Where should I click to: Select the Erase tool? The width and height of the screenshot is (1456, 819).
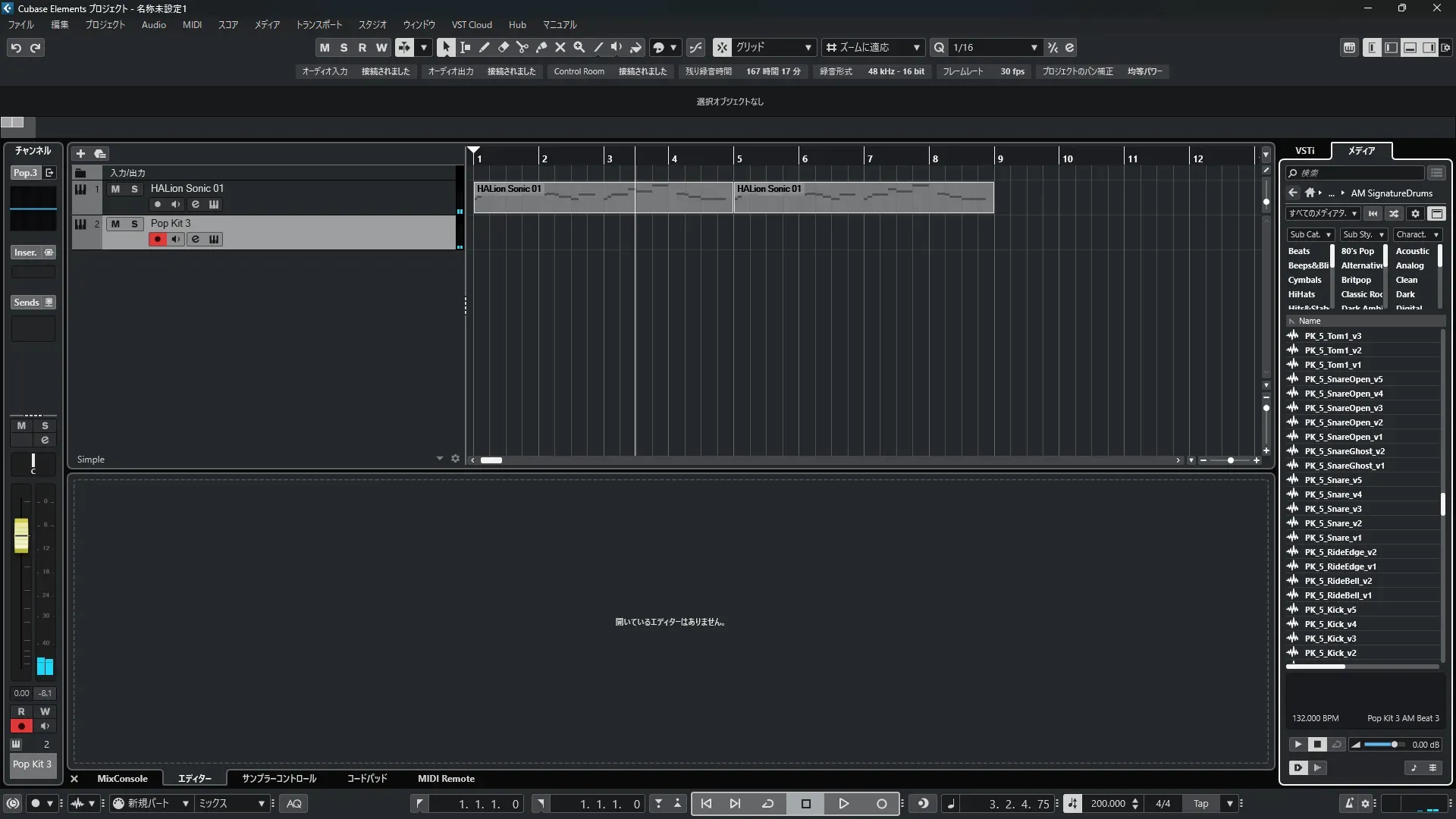coord(504,47)
